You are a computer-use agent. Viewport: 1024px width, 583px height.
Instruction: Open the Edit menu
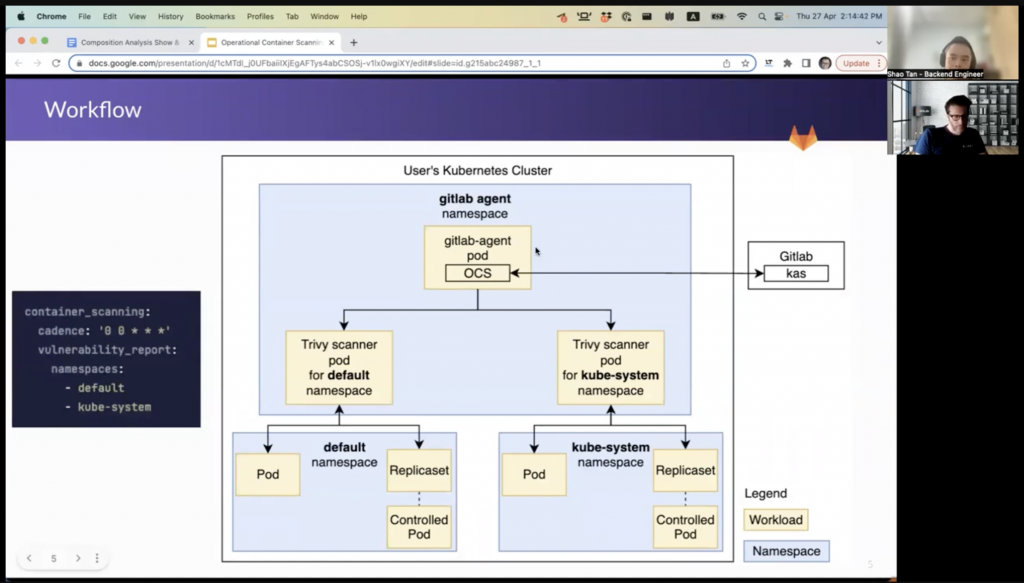tap(110, 16)
